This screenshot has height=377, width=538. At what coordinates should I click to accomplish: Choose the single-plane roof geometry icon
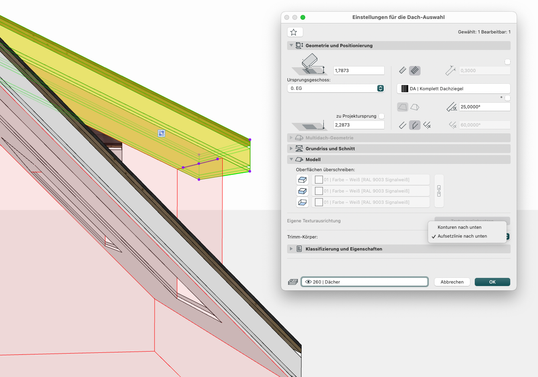[x=402, y=107]
